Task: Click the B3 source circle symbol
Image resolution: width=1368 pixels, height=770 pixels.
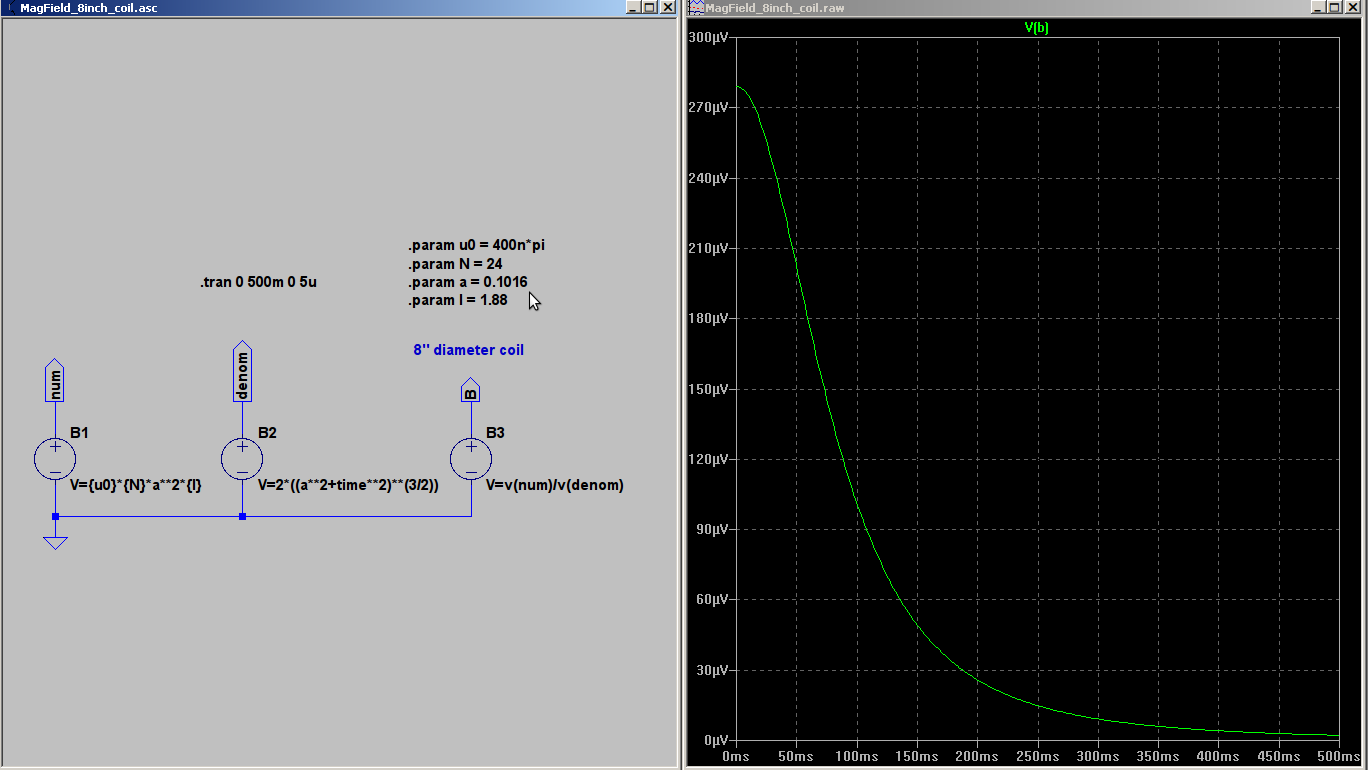Action: pos(470,459)
